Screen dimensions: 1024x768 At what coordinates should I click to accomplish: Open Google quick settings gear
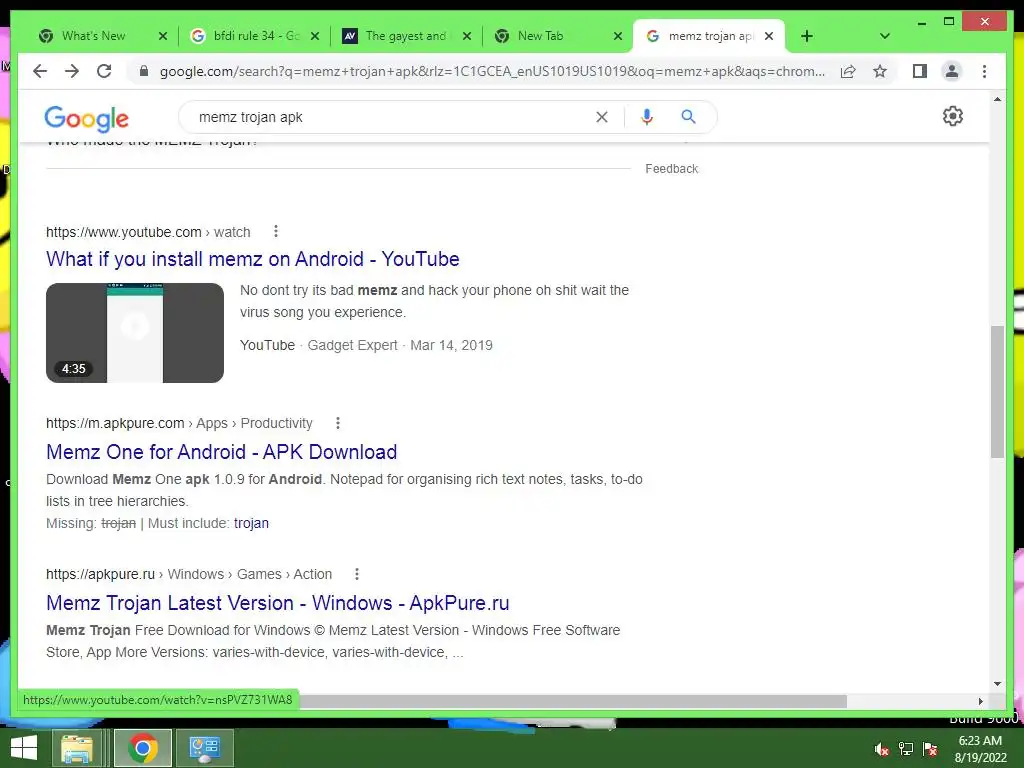[953, 116]
